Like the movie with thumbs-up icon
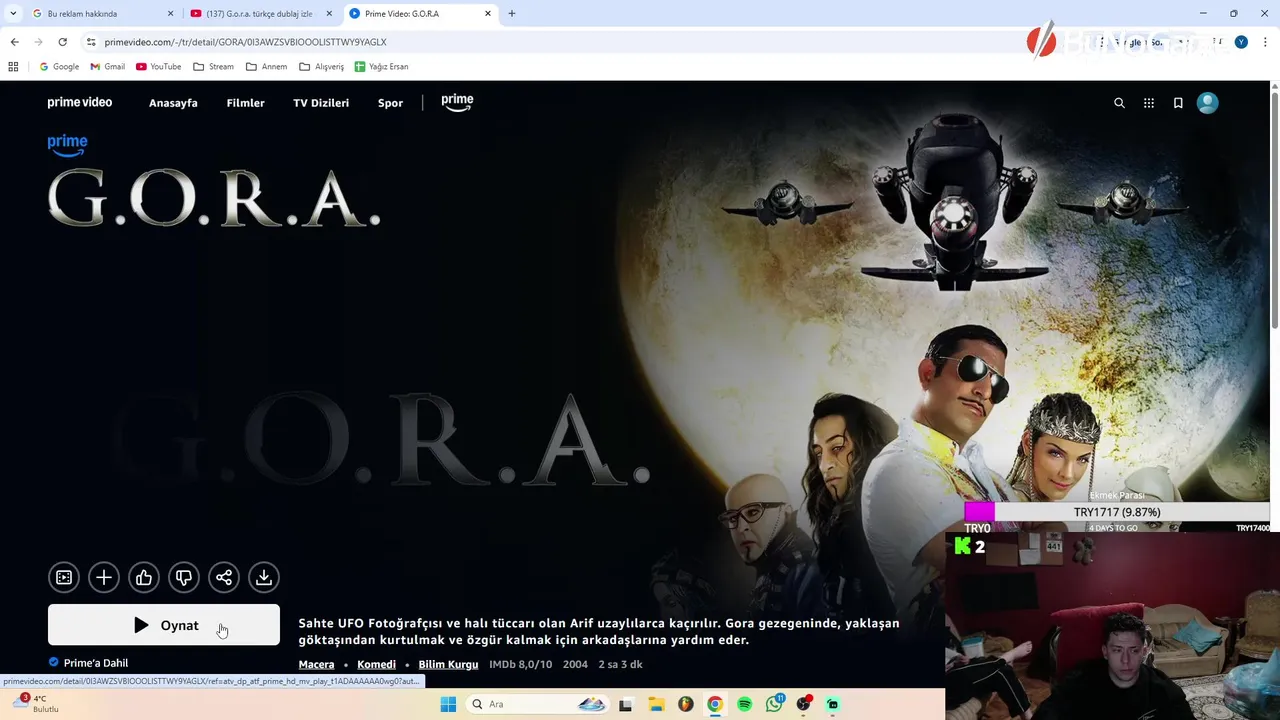The image size is (1280, 720). [x=144, y=577]
